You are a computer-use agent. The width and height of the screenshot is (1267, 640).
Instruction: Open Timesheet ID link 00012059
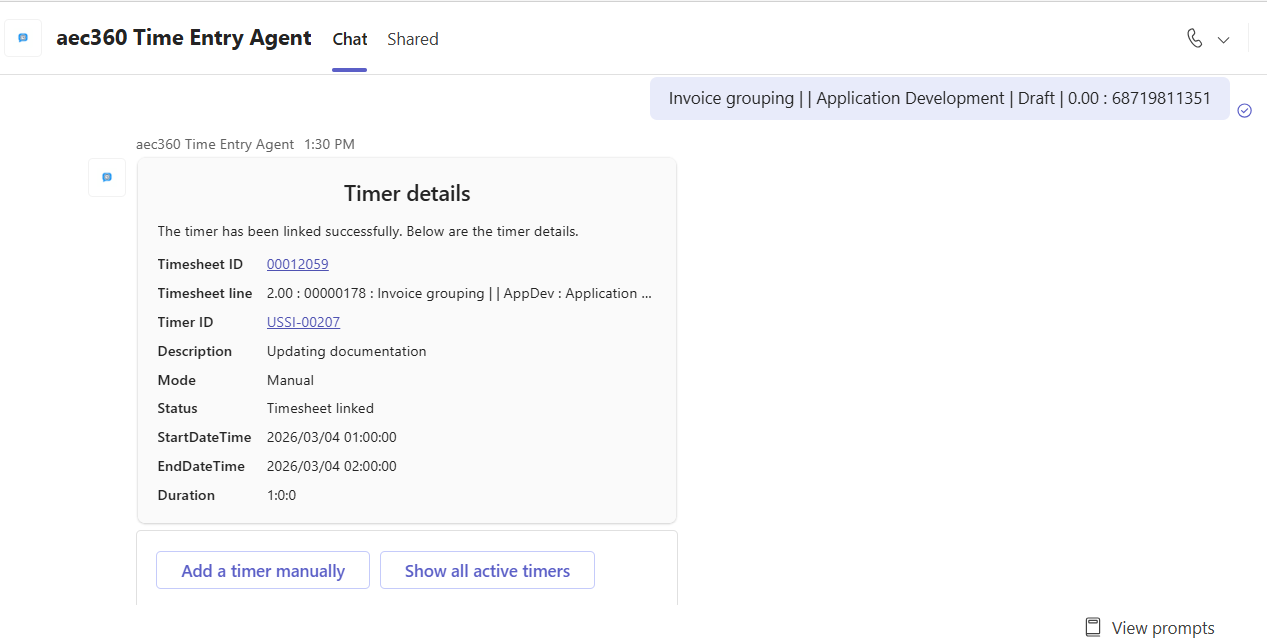pos(297,264)
